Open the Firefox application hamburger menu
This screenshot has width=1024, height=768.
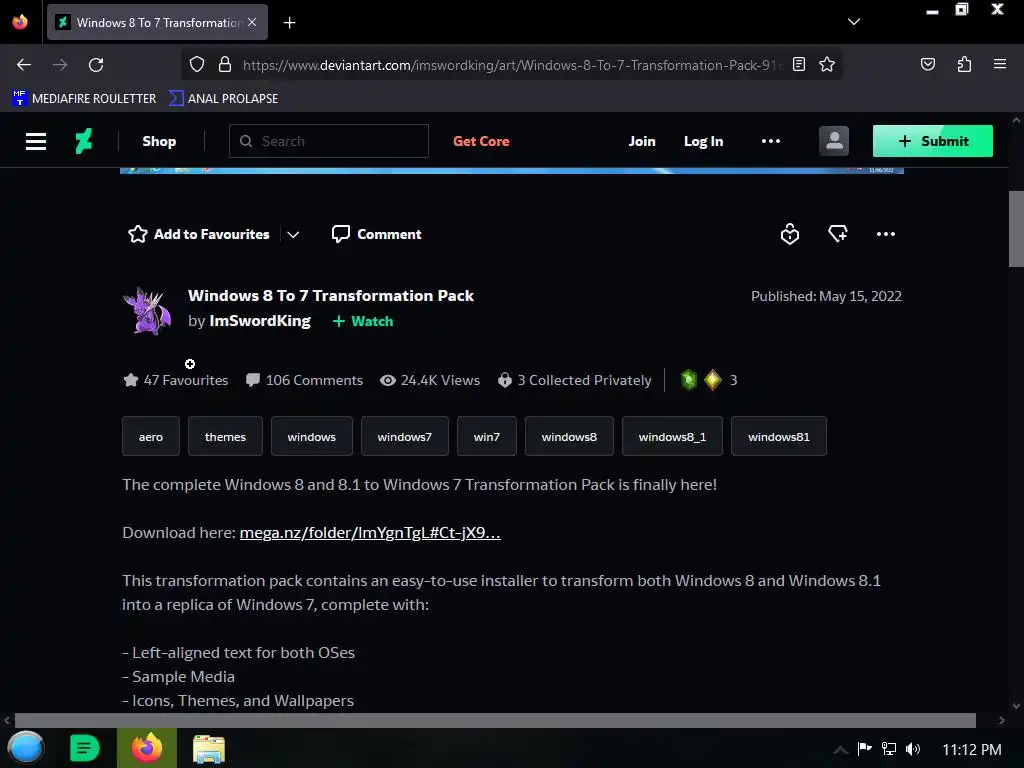click(x=1000, y=64)
